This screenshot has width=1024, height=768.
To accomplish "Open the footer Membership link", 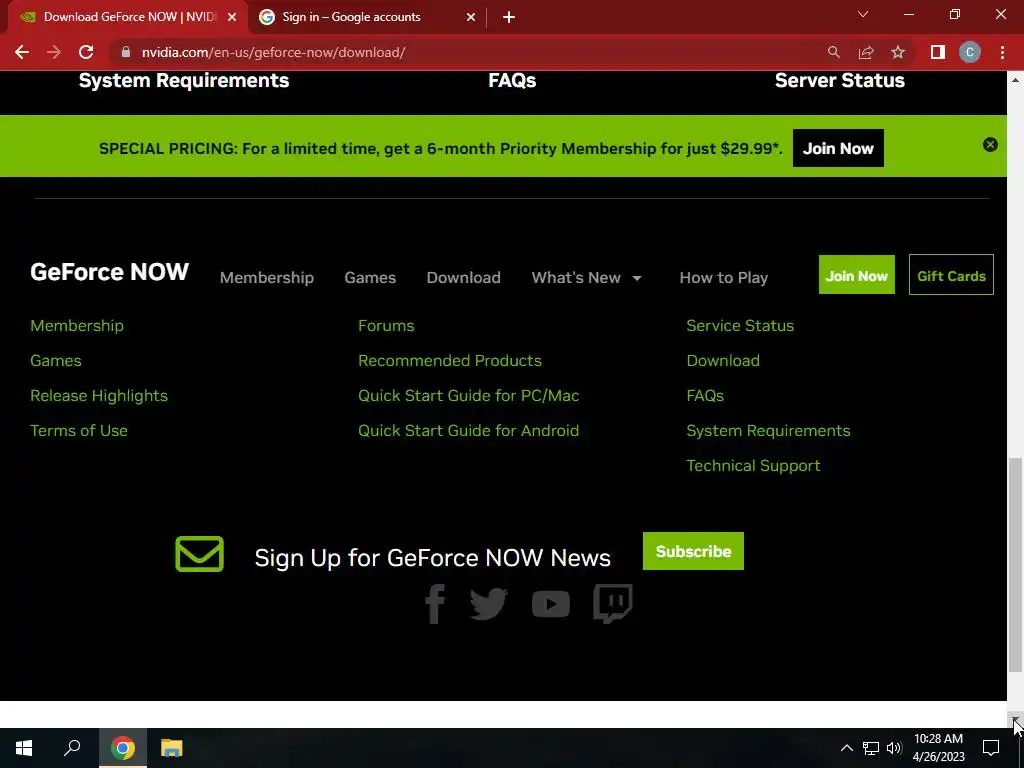I will coord(76,325).
